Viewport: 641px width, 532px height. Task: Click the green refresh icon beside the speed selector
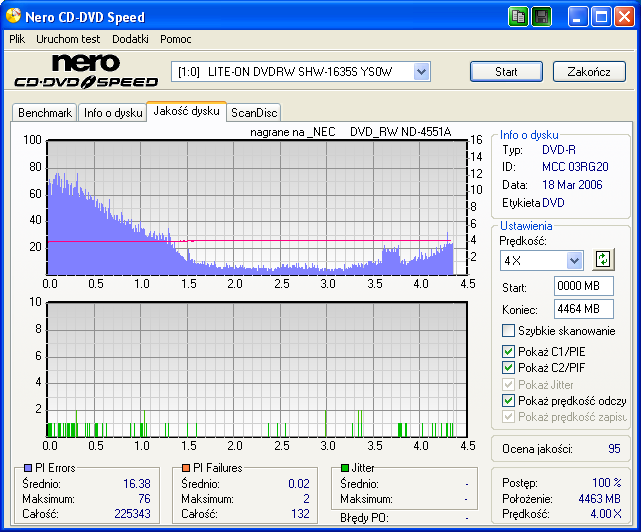[x=603, y=259]
